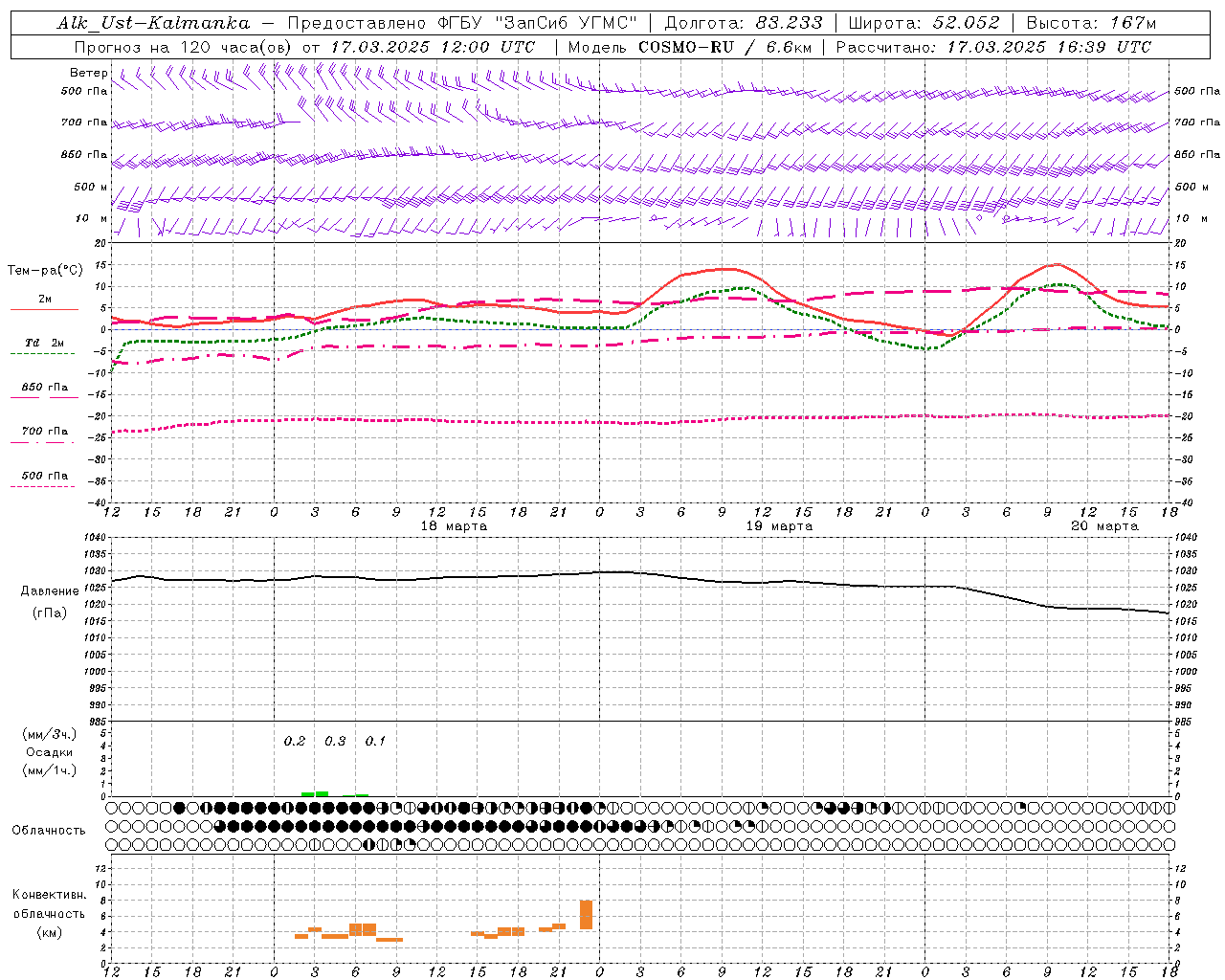
Task: Click the Ветер wind panel label
Action: click(x=88, y=73)
